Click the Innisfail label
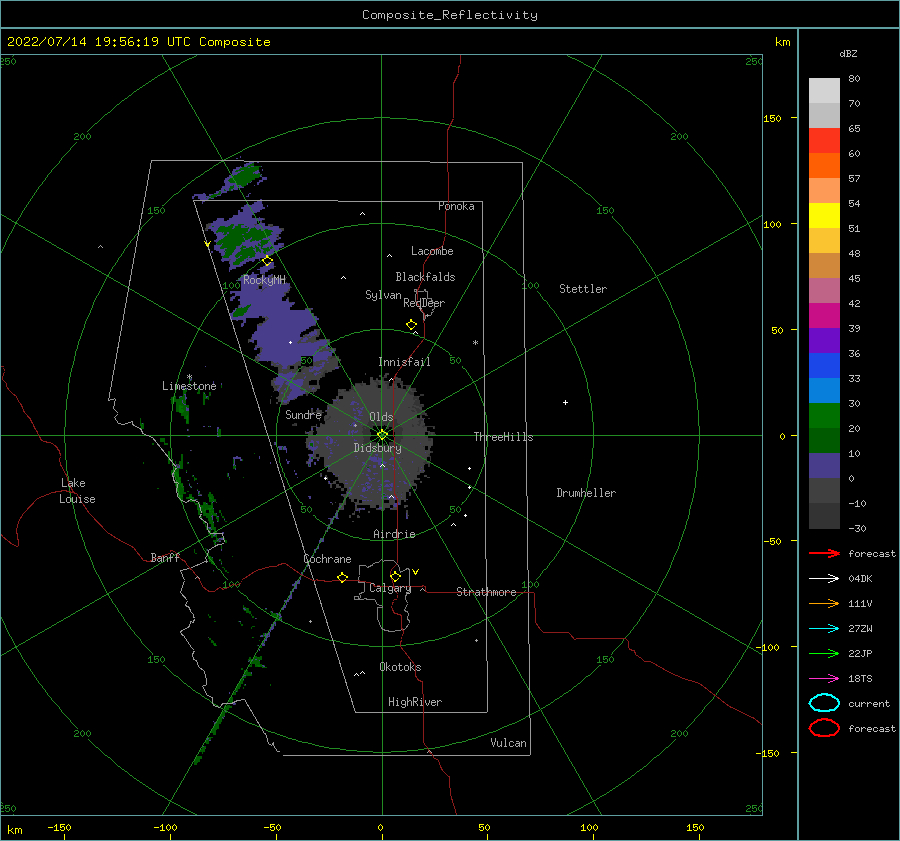This screenshot has height=841, width=900. click(404, 362)
